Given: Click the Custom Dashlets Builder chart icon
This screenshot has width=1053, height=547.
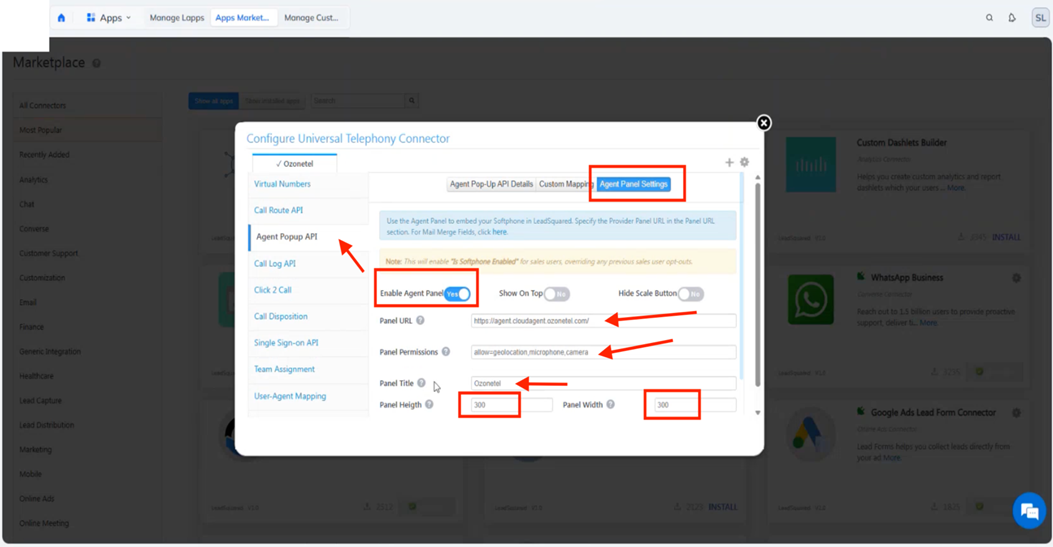Looking at the screenshot, I should tap(811, 164).
